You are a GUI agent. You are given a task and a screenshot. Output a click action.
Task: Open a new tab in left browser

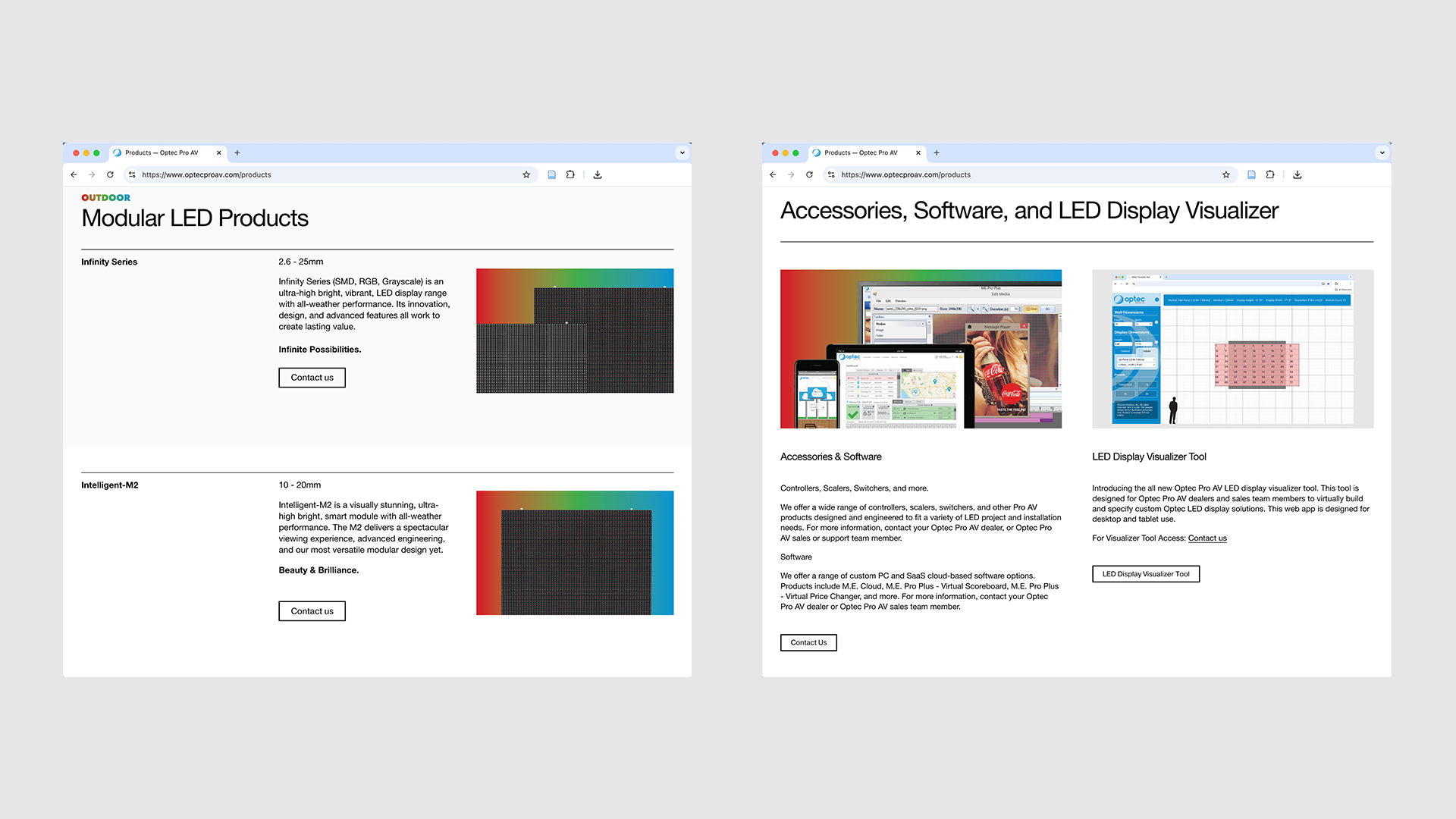pyautogui.click(x=237, y=152)
